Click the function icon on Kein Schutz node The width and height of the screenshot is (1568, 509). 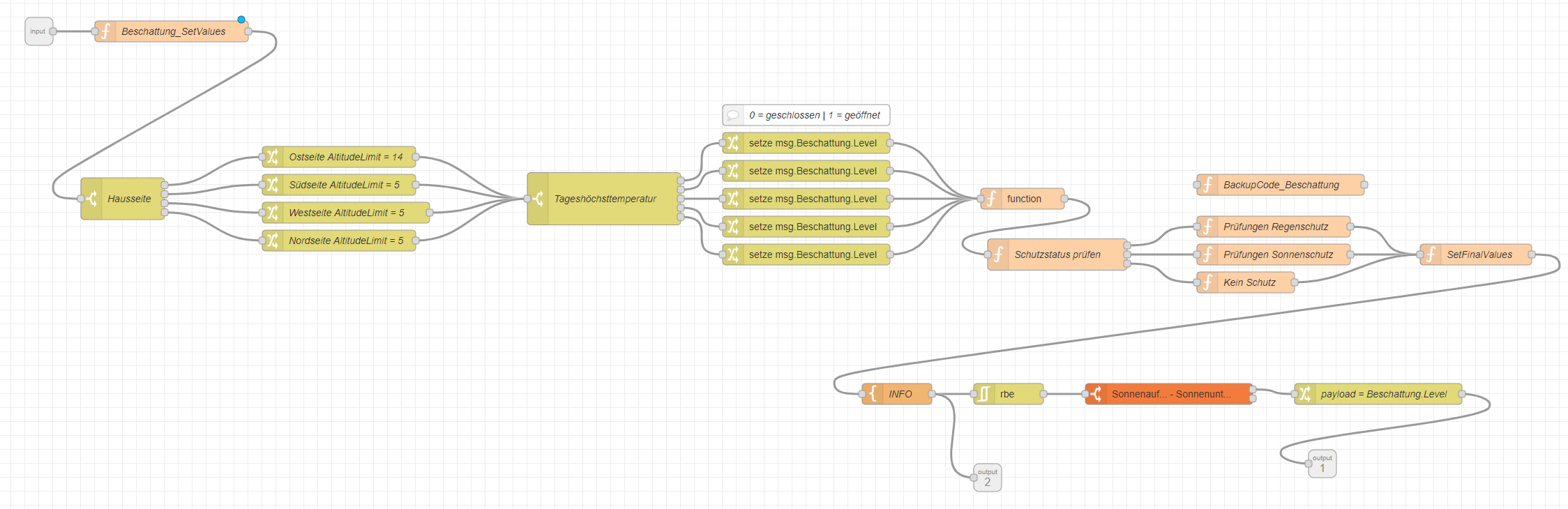(x=1208, y=282)
